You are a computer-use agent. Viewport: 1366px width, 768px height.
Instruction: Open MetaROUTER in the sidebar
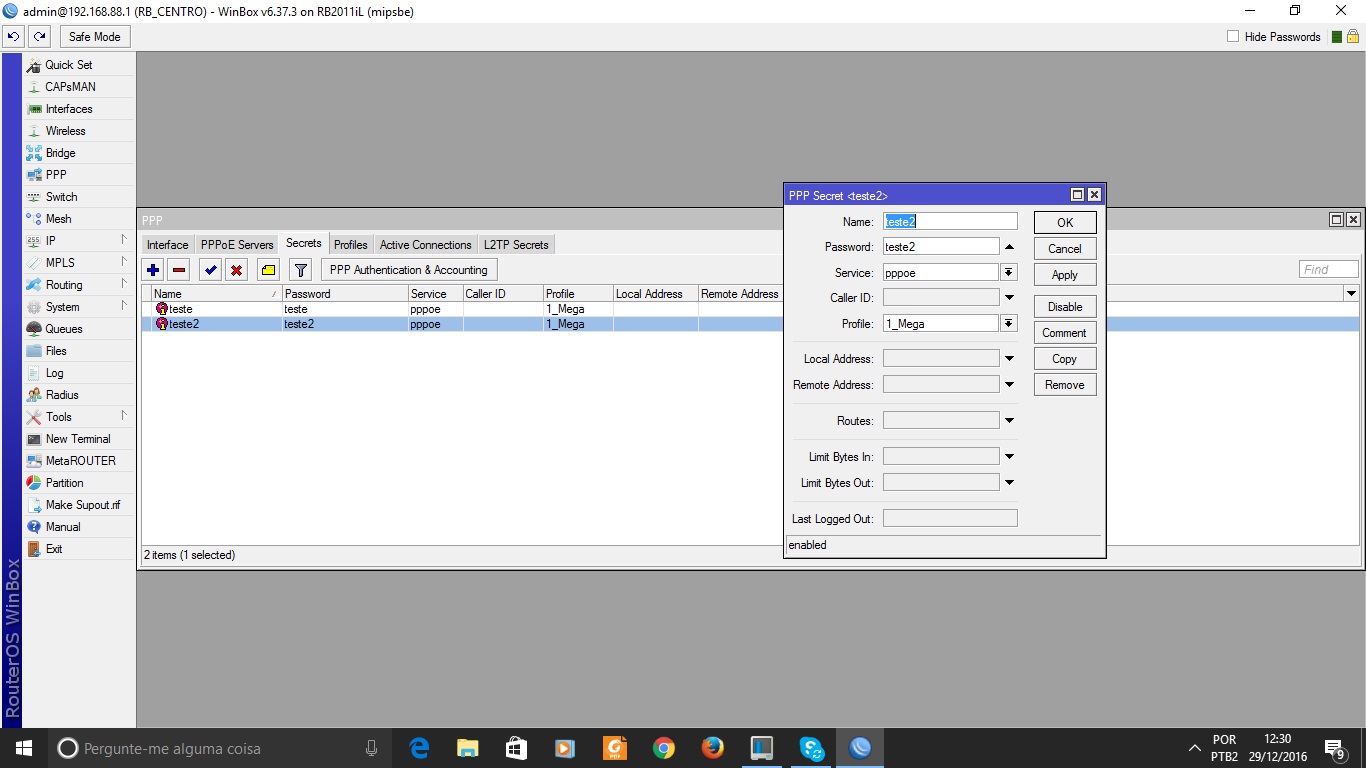point(79,461)
